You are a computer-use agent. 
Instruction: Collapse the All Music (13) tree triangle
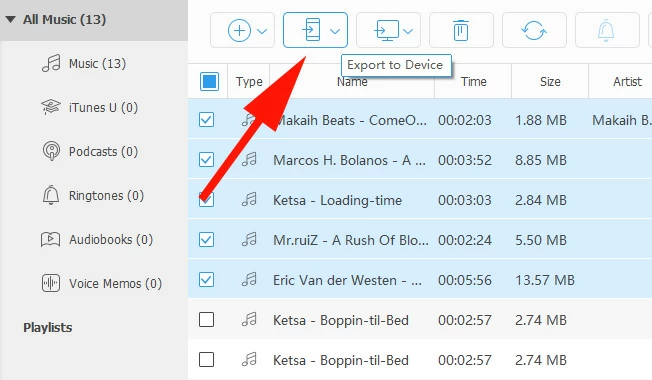pos(10,19)
